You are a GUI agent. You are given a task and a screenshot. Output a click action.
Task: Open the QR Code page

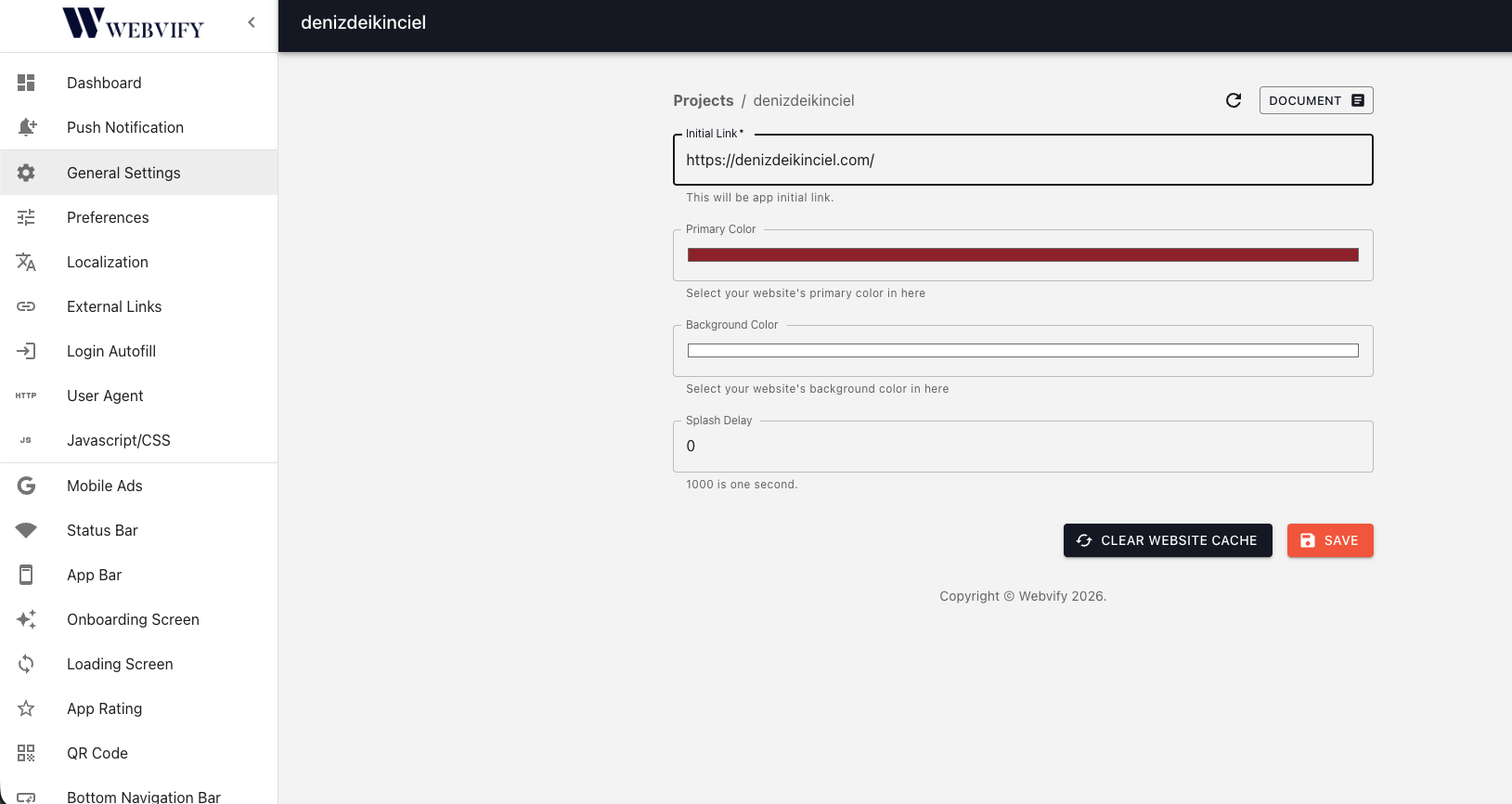[x=138, y=753]
